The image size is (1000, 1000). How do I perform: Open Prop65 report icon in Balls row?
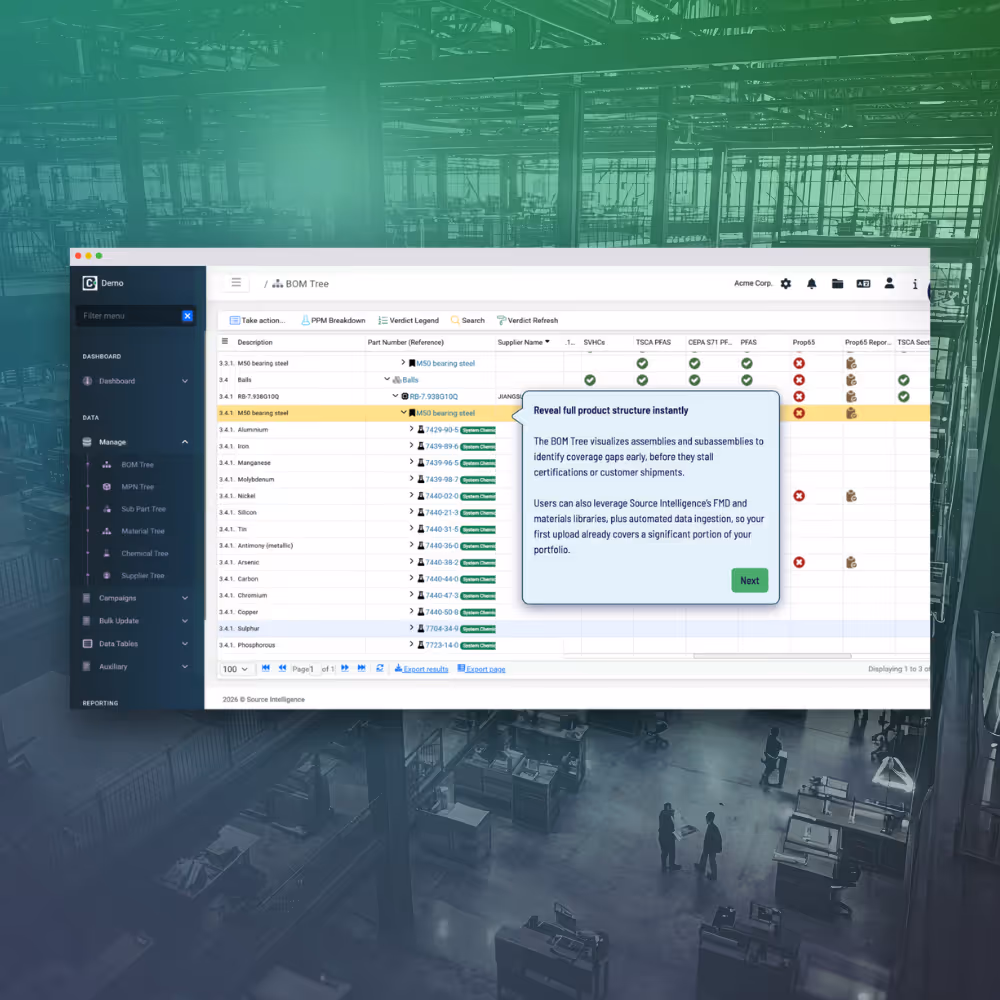[851, 380]
